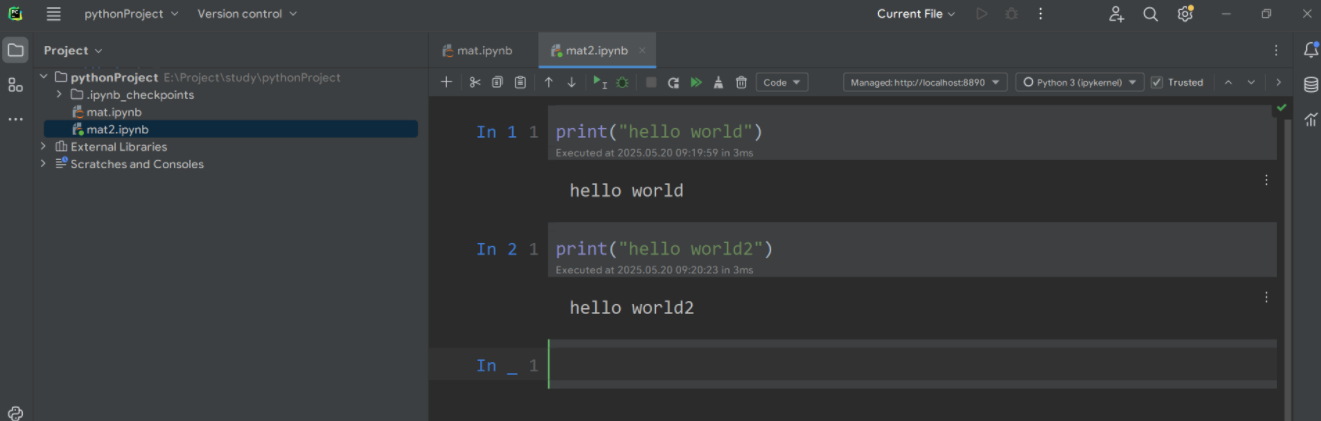Open more tool windows ellipsis
Viewport: 1321px width, 421px height.
[x=15, y=119]
